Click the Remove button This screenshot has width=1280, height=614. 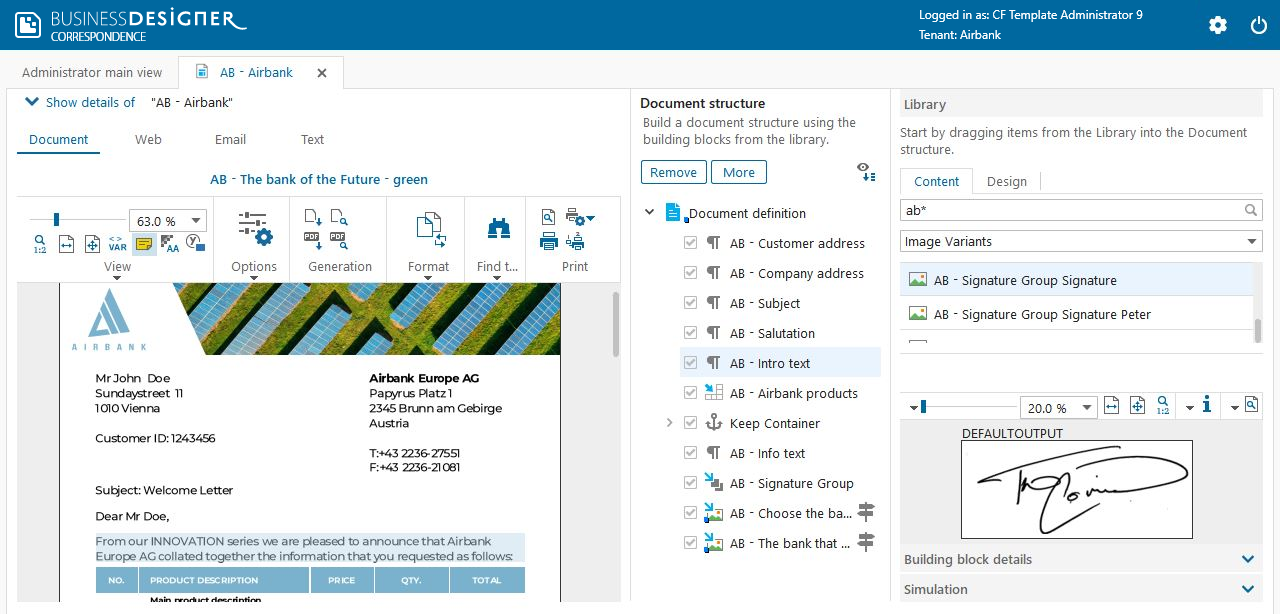coord(673,172)
